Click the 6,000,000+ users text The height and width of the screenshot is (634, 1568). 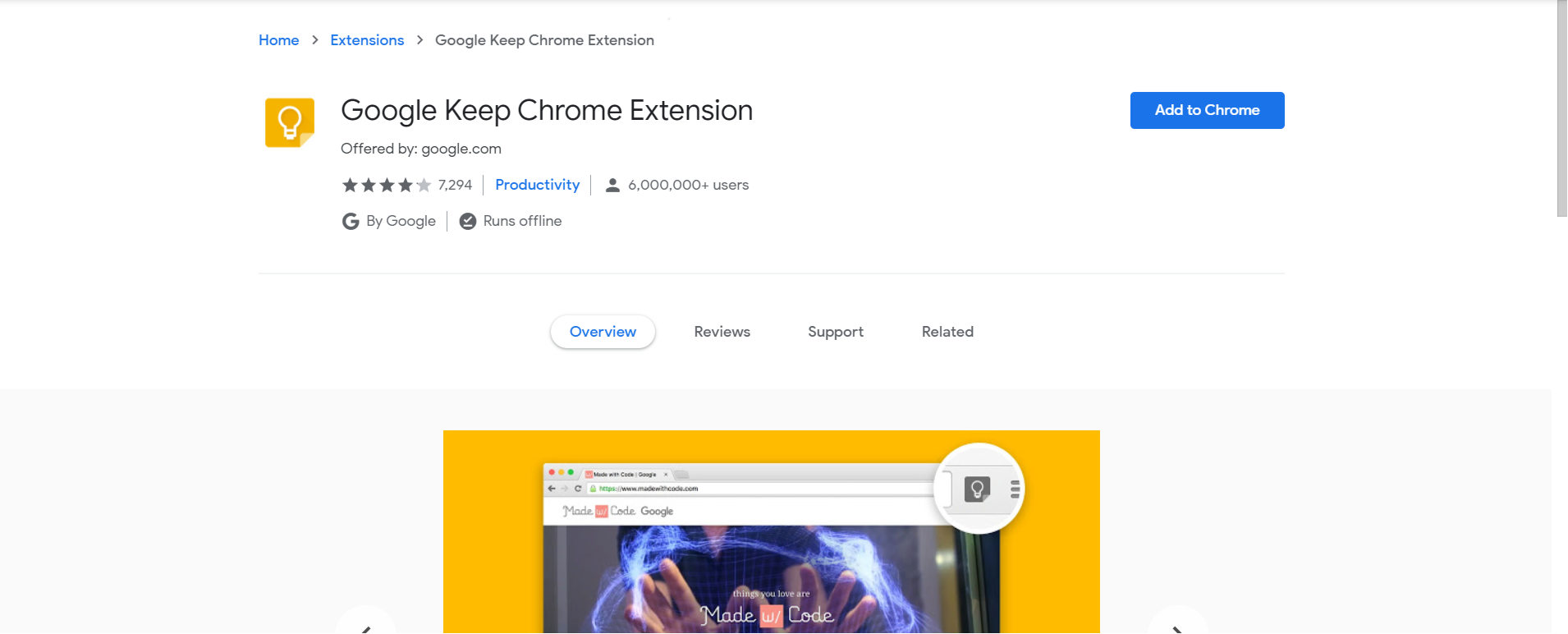pos(689,185)
